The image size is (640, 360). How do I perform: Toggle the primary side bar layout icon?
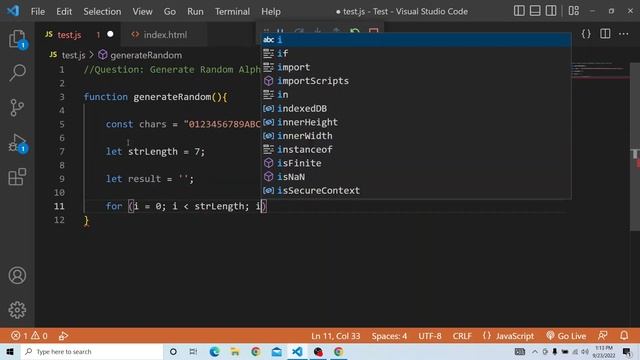519,11
